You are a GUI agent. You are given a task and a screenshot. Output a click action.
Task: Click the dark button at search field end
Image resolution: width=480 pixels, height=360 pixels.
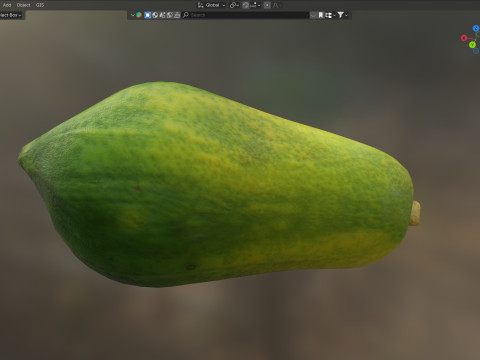tap(313, 15)
